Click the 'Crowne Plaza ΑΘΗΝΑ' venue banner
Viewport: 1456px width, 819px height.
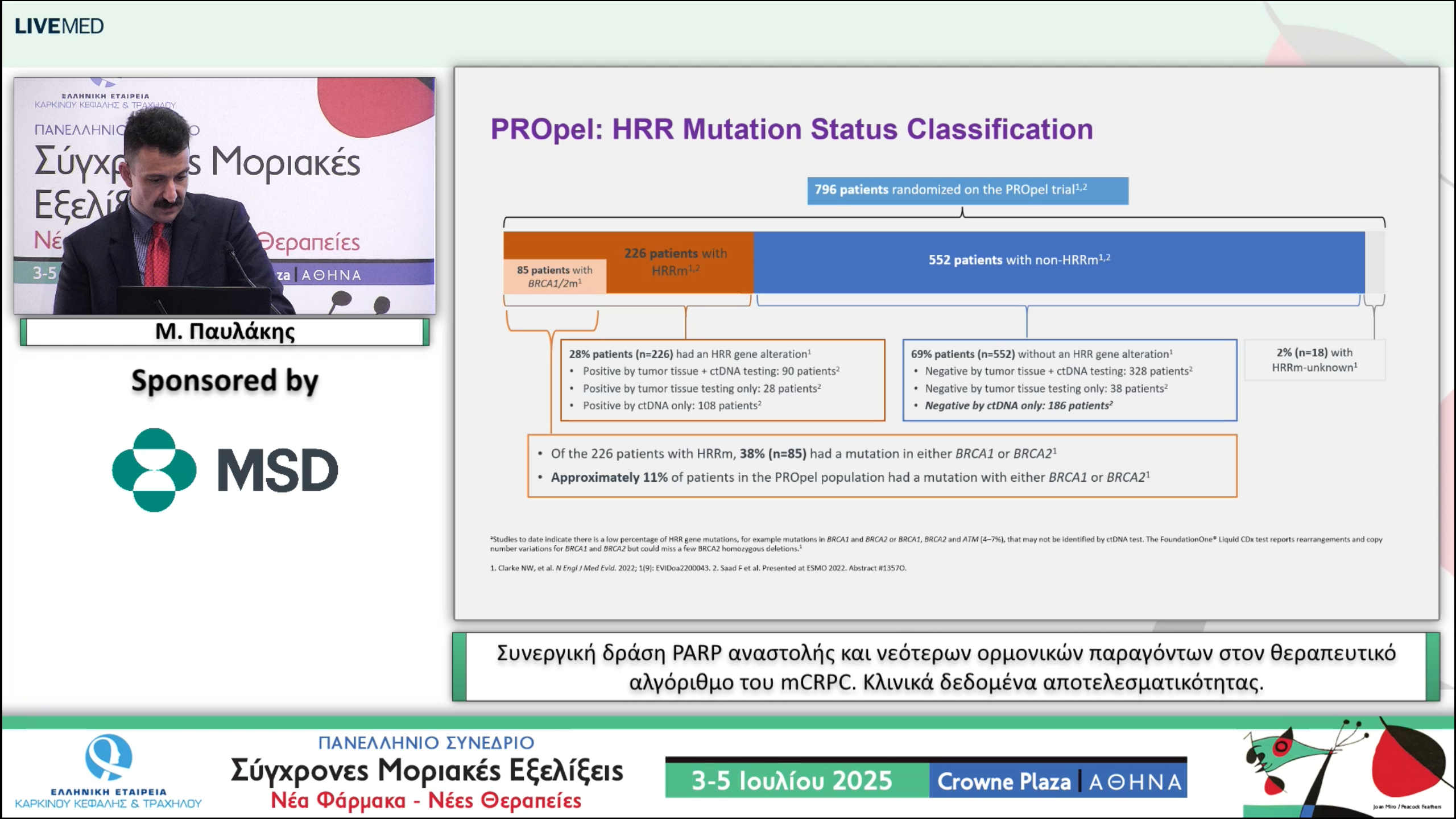pos(1058,781)
